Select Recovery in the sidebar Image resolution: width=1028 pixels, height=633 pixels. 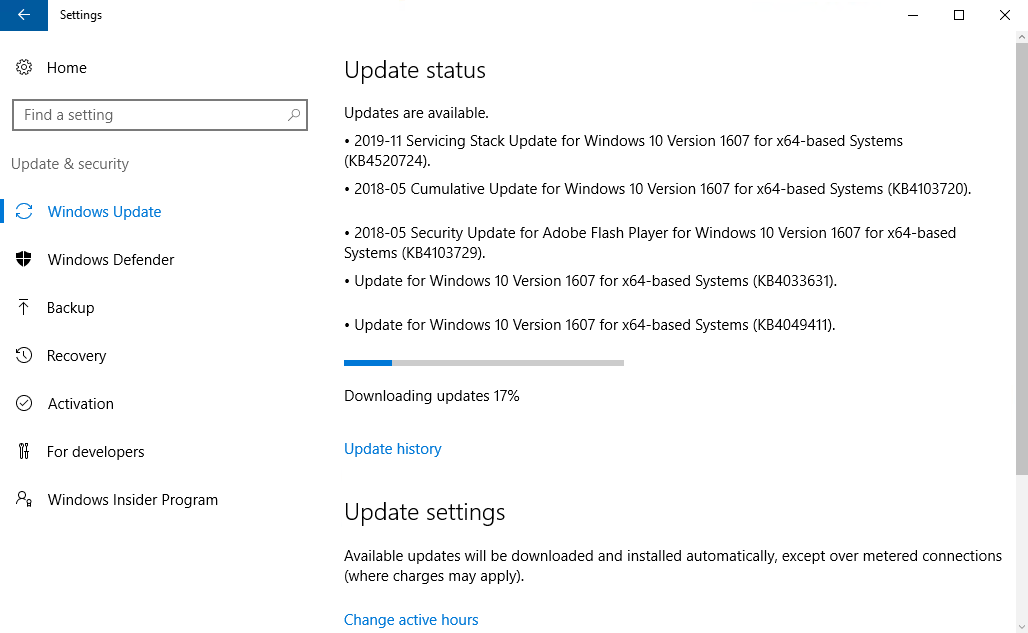[76, 356]
